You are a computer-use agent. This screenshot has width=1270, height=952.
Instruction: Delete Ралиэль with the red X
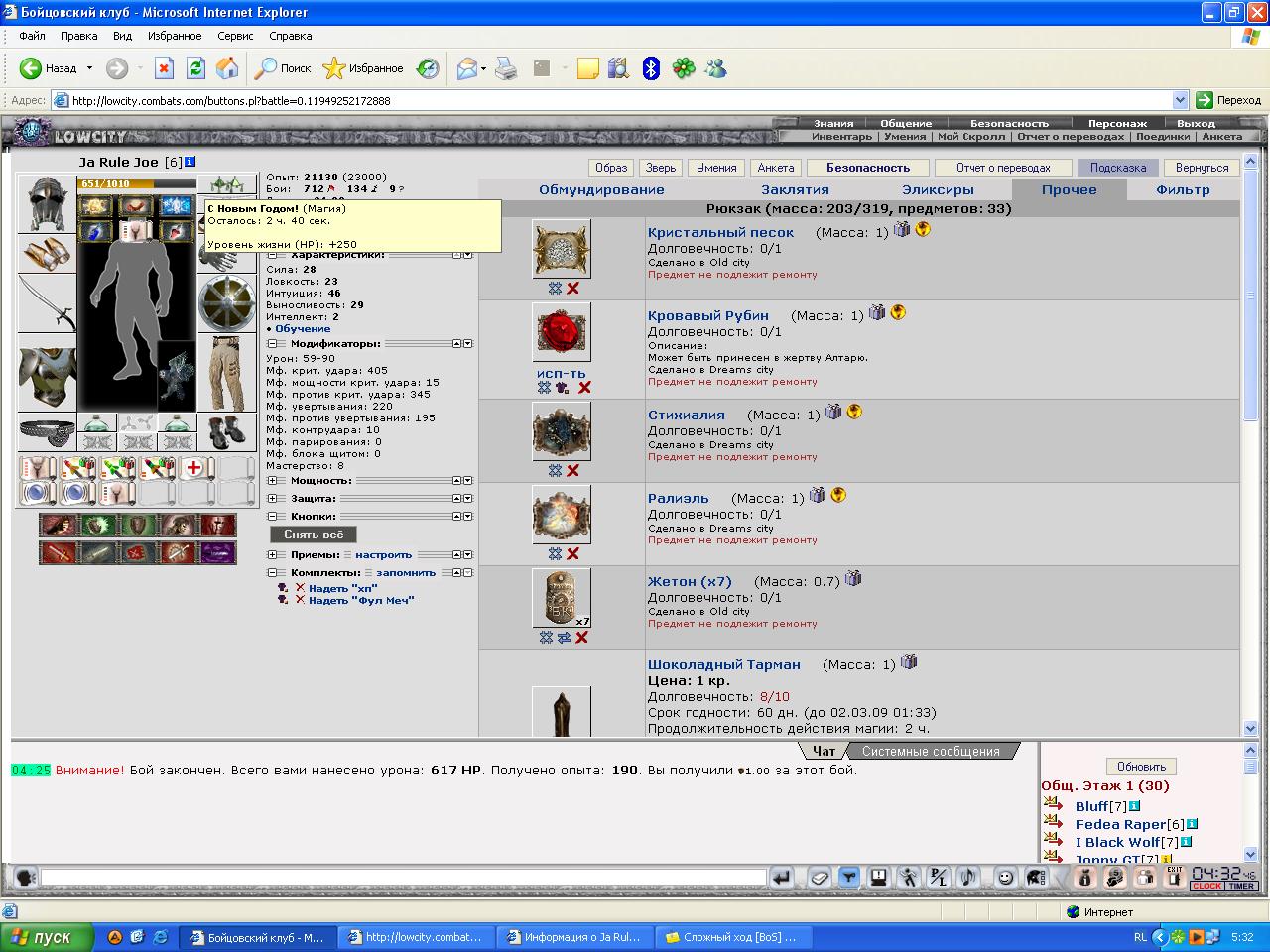(572, 553)
